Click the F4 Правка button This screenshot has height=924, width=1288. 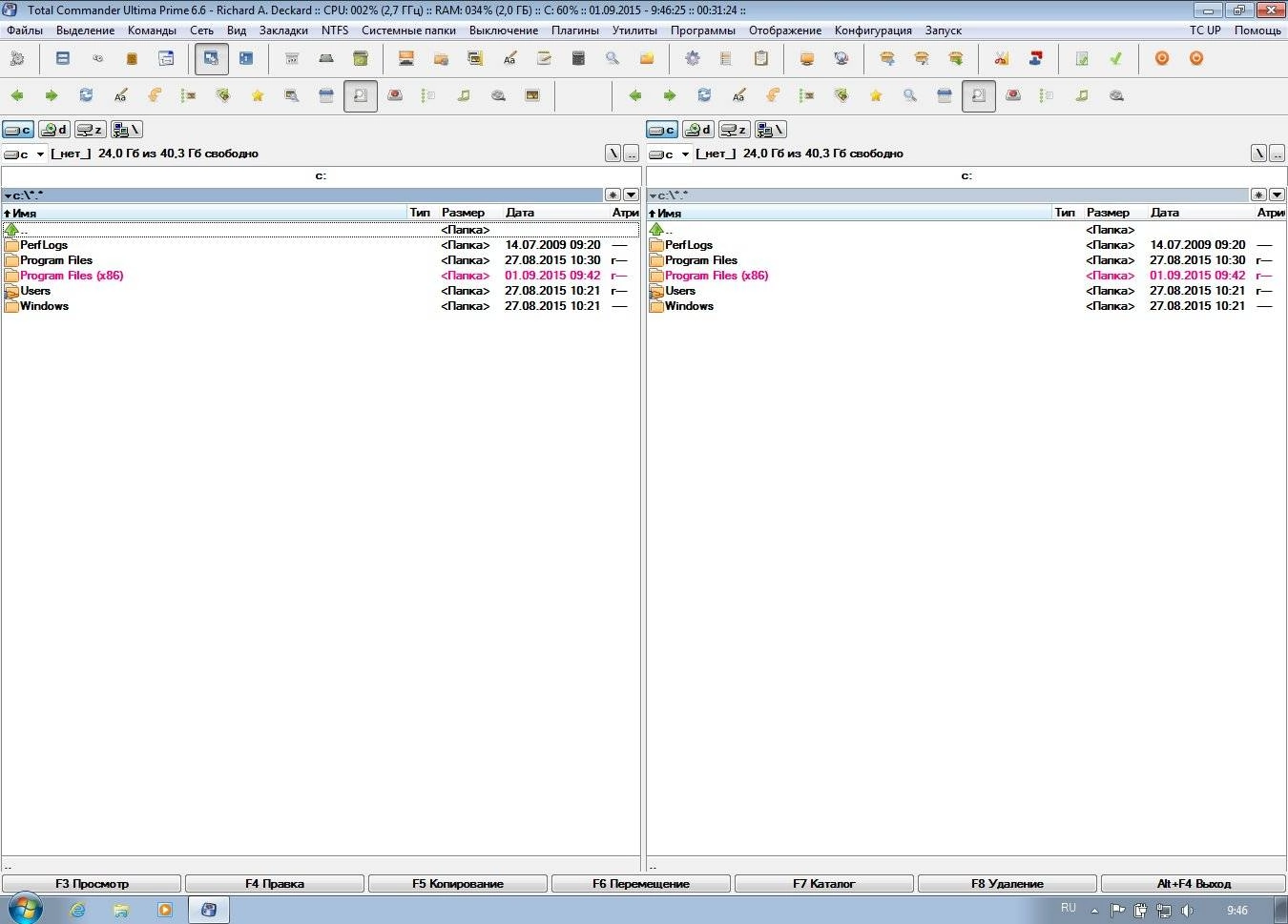(x=275, y=884)
